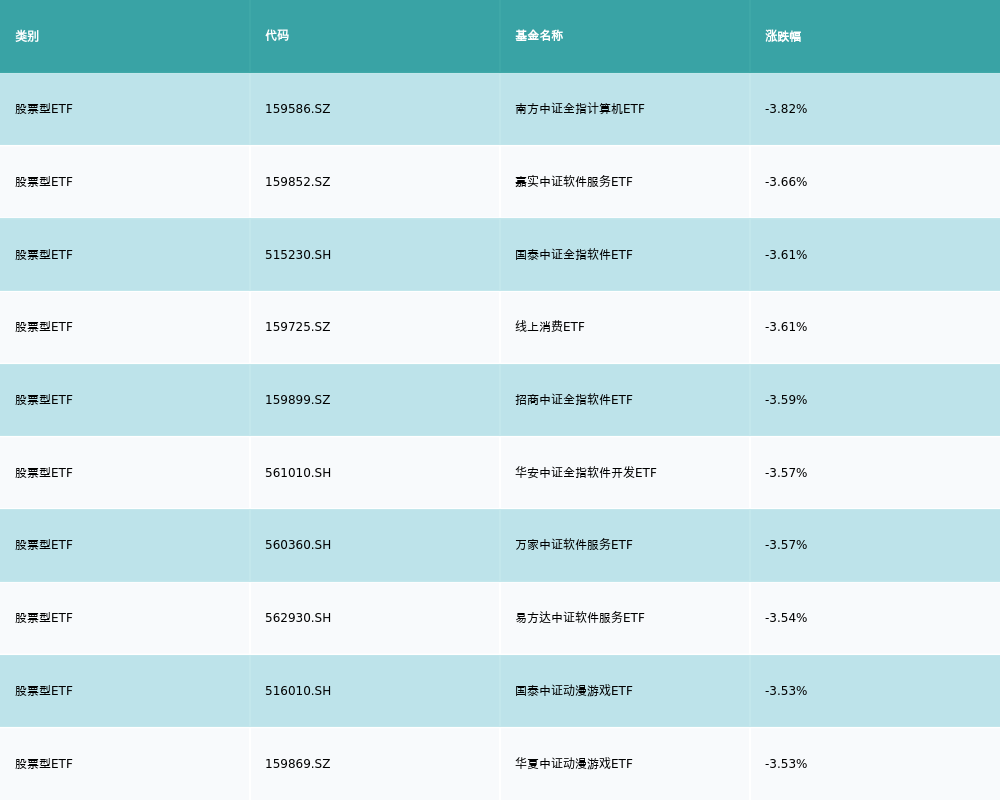Click -3.57% in the 561010.SH row
The width and height of the screenshot is (1000, 800).
tap(786, 473)
